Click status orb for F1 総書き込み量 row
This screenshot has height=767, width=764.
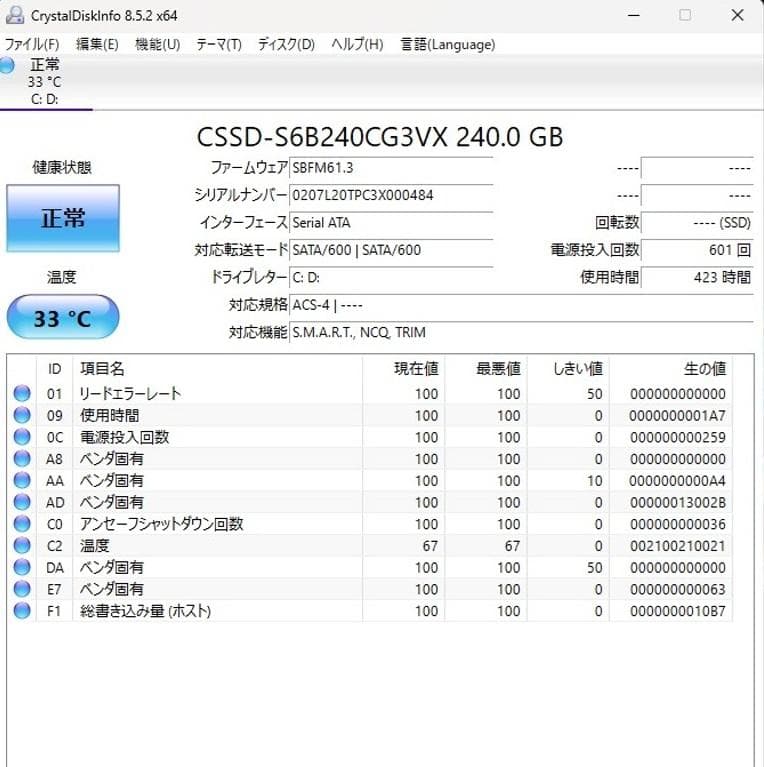[22, 610]
